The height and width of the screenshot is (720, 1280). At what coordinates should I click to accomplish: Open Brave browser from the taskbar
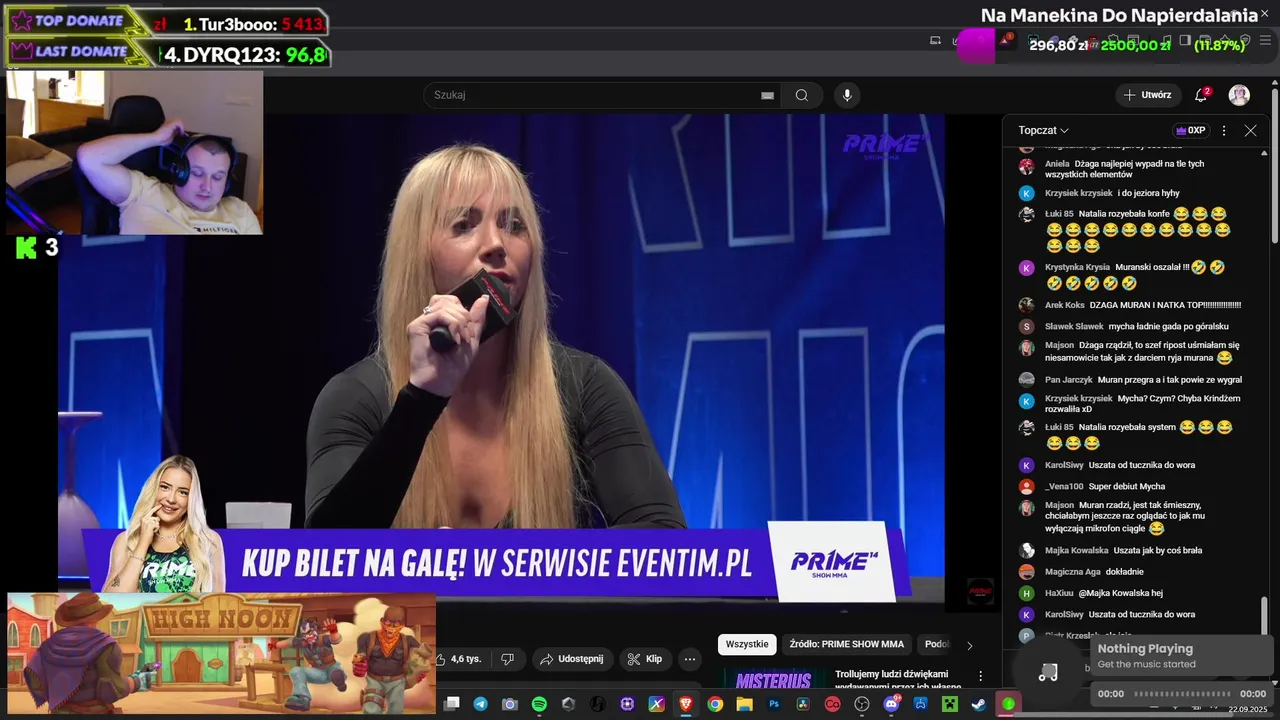[686, 704]
